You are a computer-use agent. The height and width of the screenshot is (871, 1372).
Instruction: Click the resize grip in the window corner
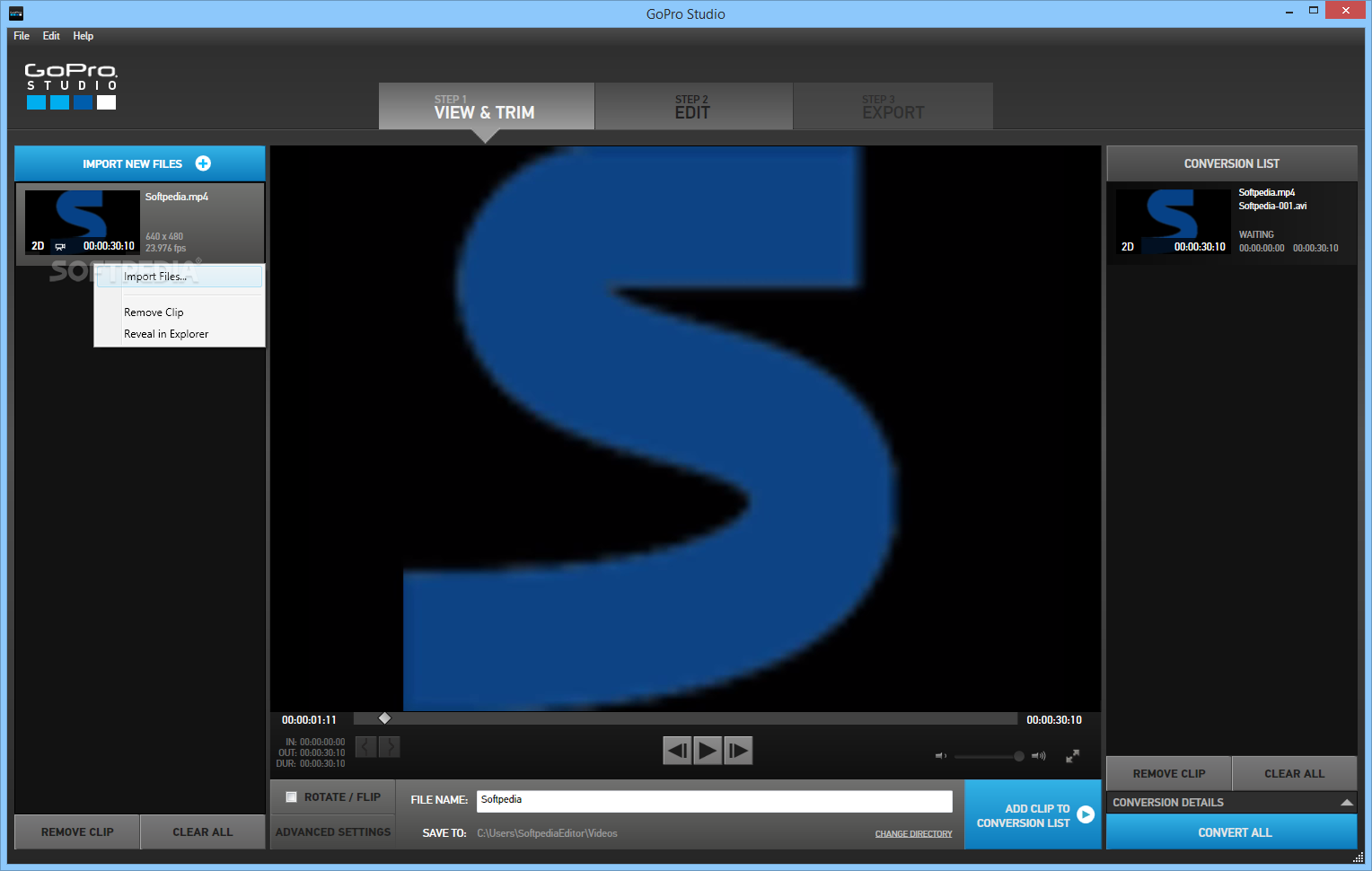(x=1359, y=858)
